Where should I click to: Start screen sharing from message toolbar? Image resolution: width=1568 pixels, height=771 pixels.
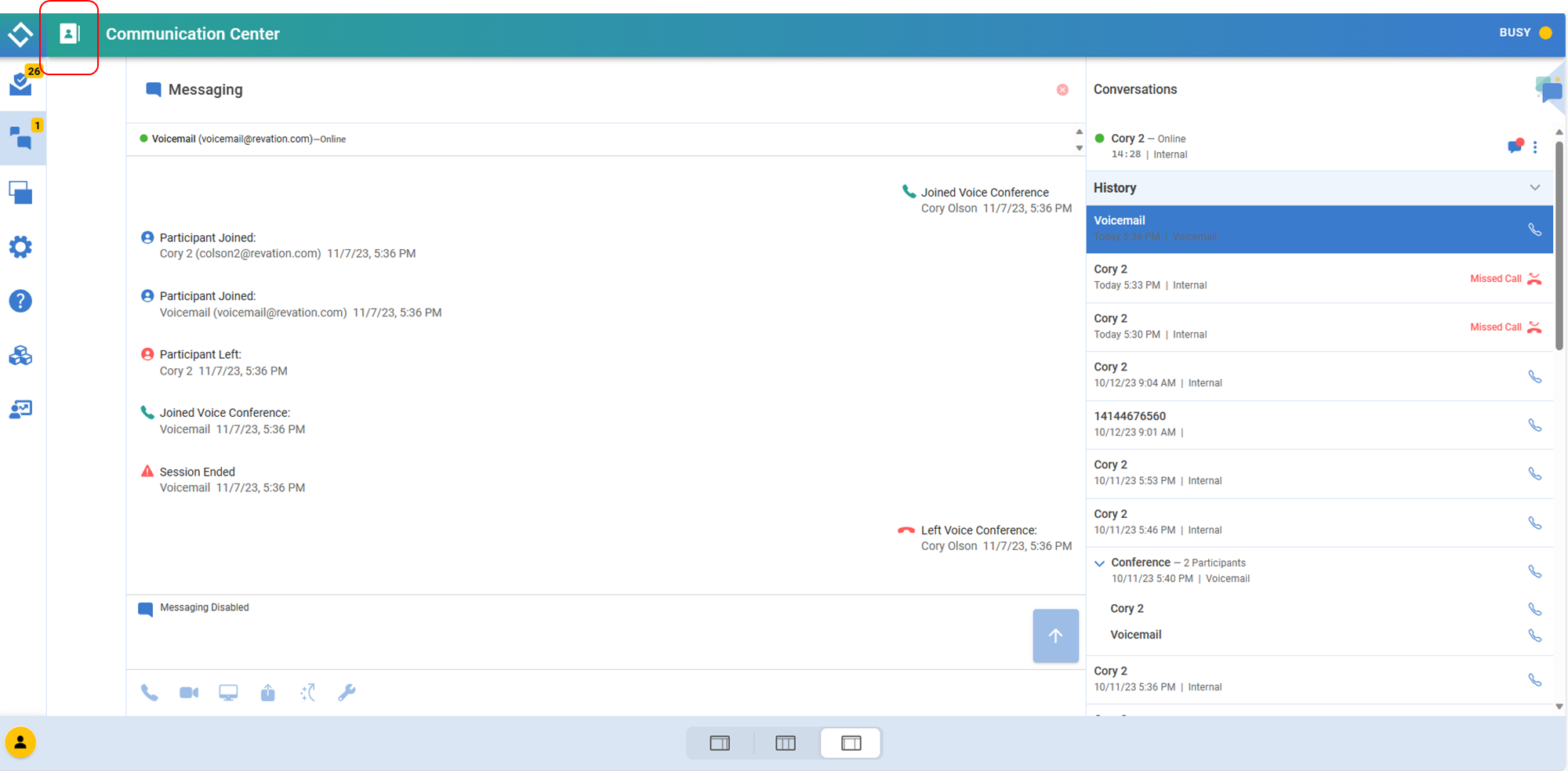[228, 693]
